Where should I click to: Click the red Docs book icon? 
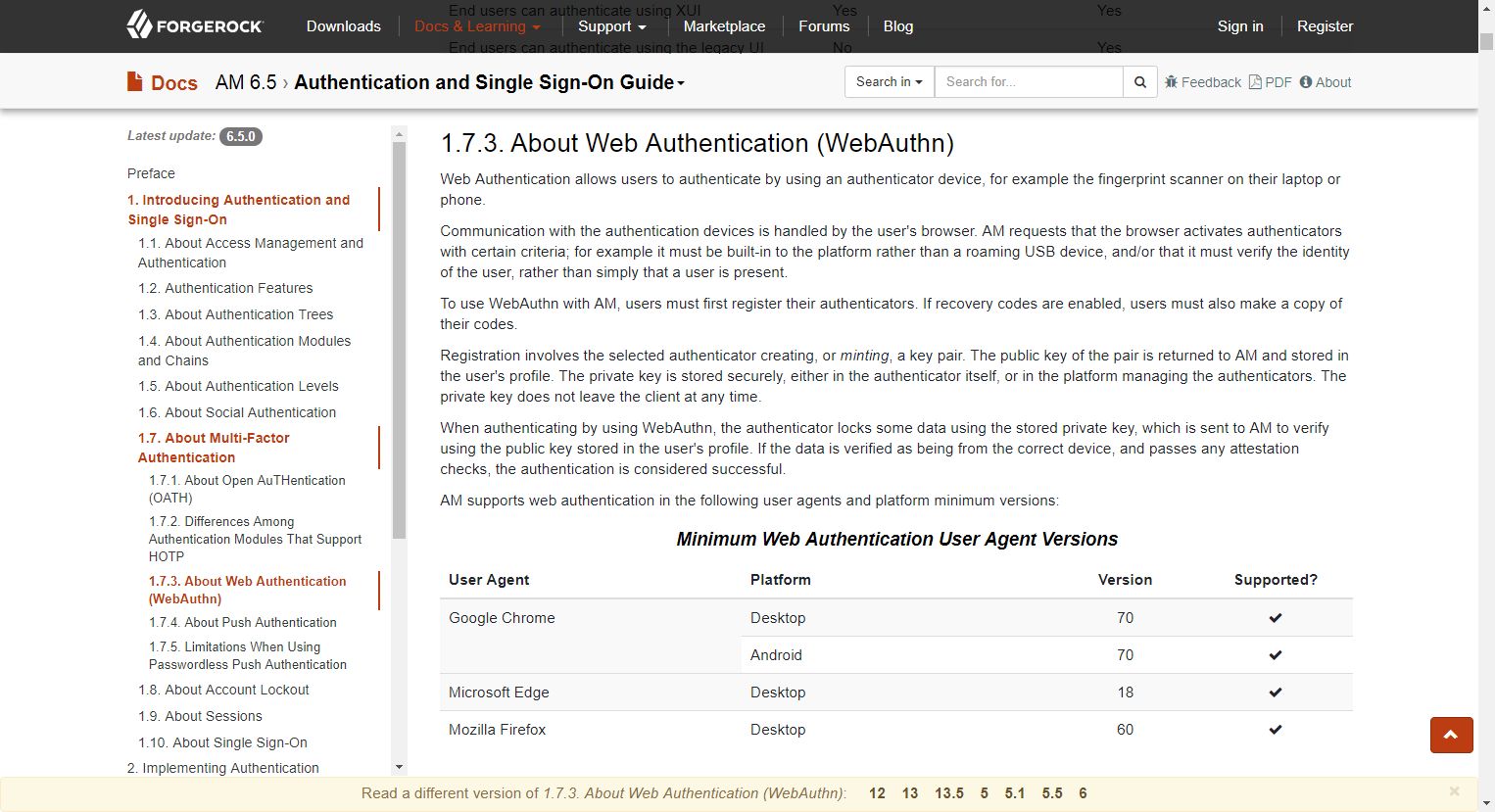134,81
